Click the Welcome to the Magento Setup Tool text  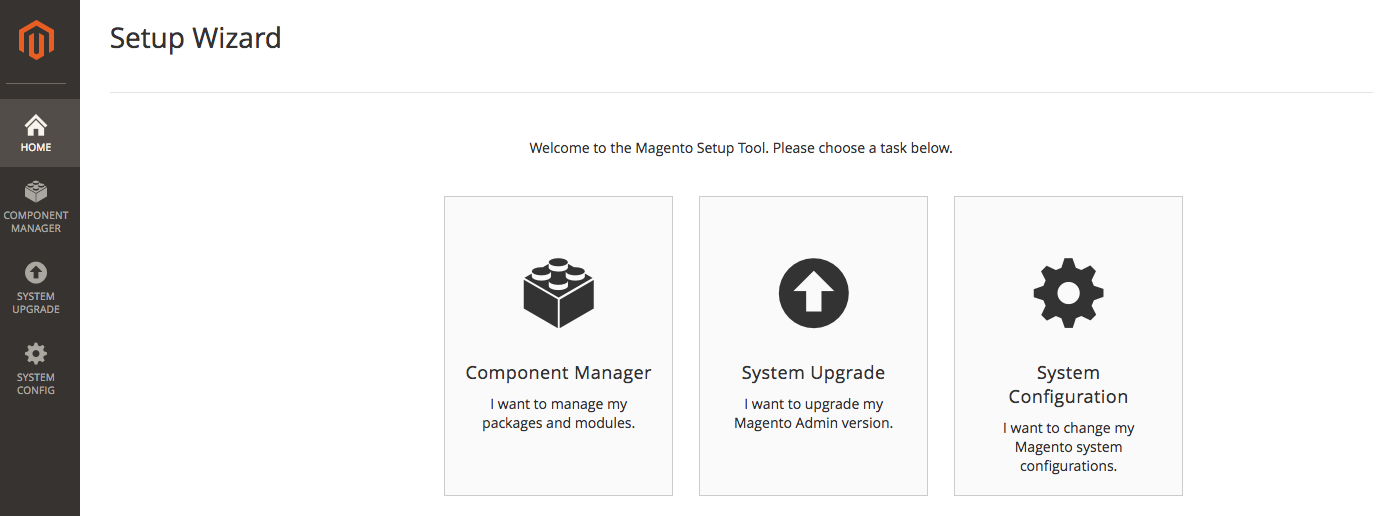[741, 148]
